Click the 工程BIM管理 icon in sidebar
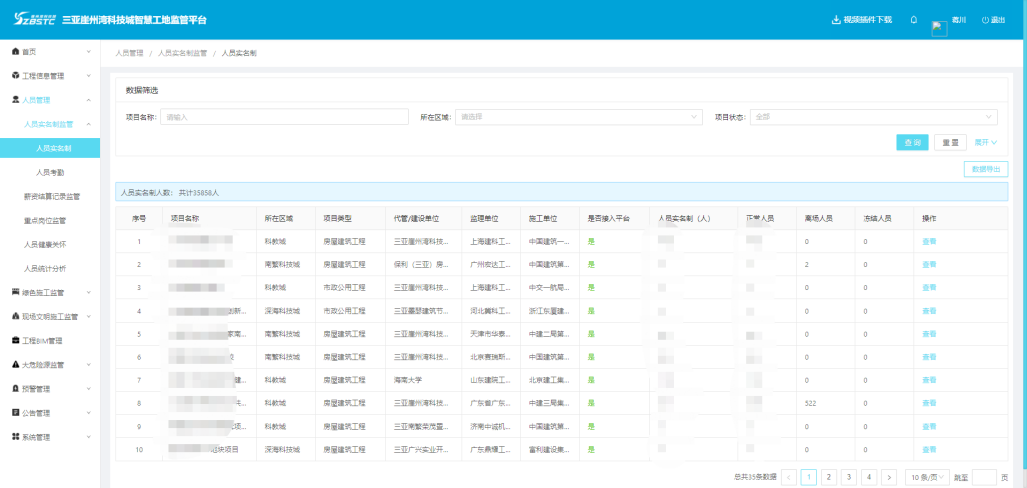This screenshot has width=1027, height=488. (15, 341)
